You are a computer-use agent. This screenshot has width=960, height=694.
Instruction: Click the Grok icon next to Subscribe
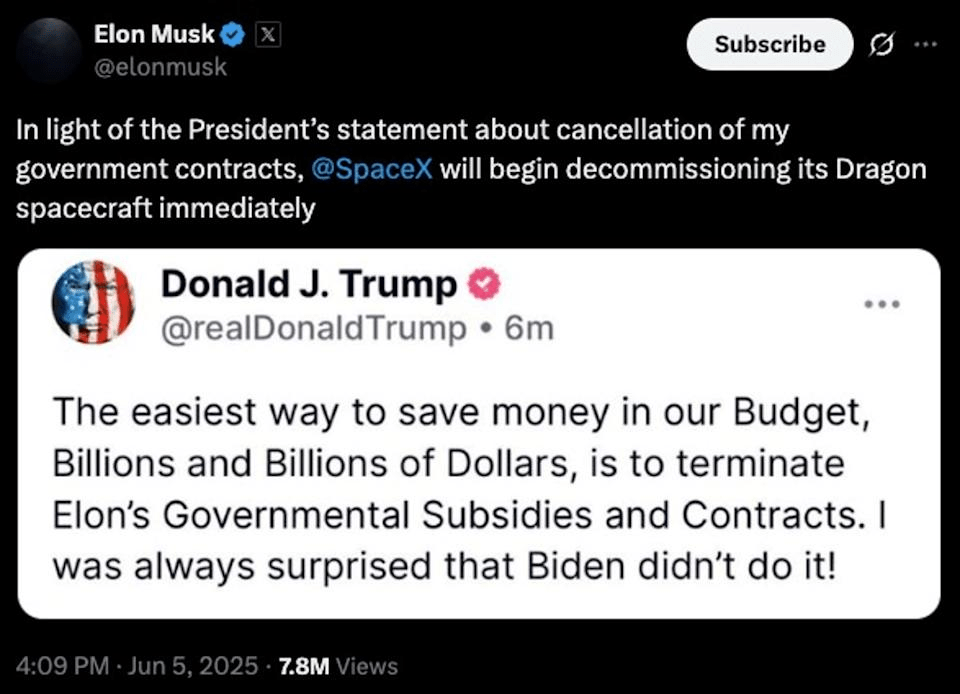pos(881,45)
